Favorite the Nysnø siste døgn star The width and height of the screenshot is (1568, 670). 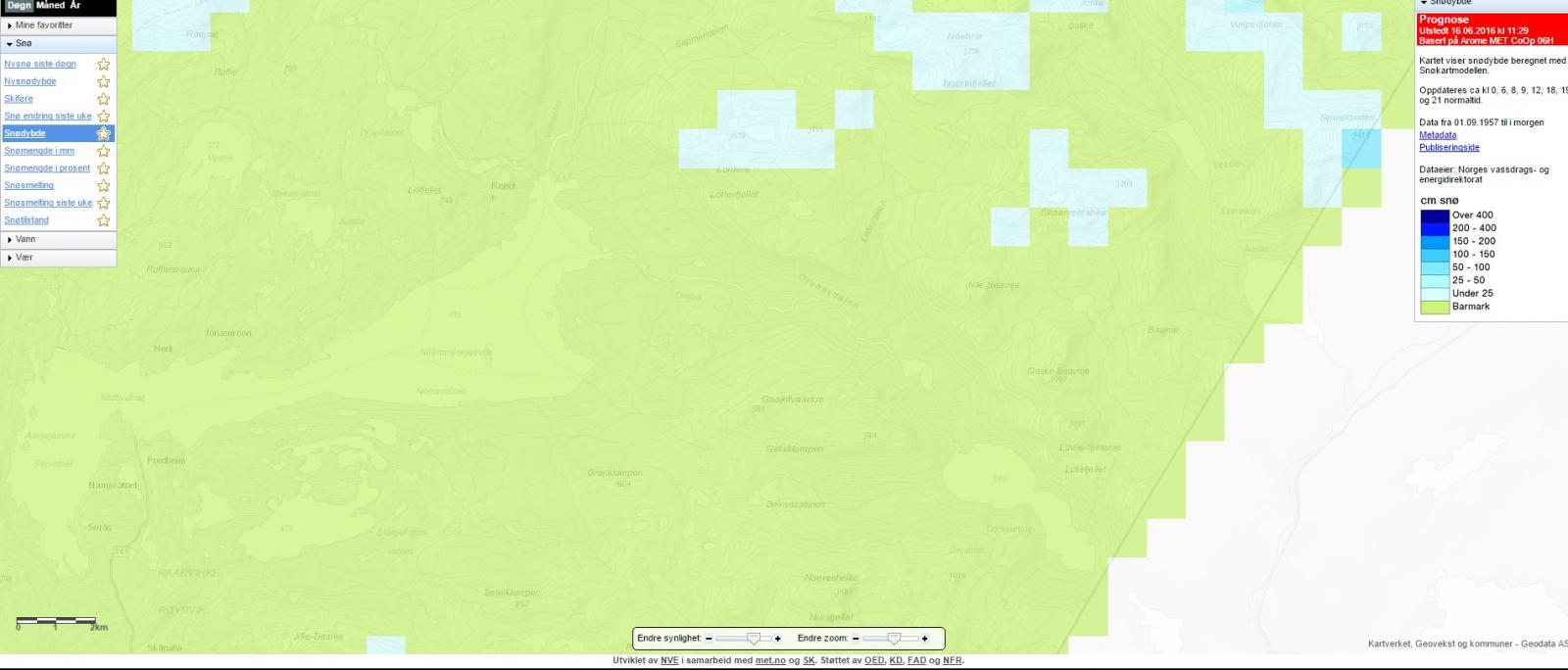coord(103,65)
